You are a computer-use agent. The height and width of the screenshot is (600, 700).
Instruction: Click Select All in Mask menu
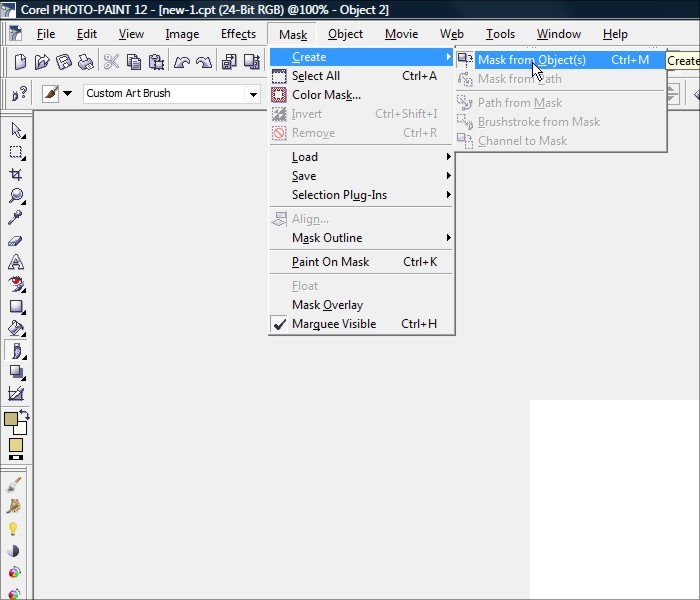316,76
